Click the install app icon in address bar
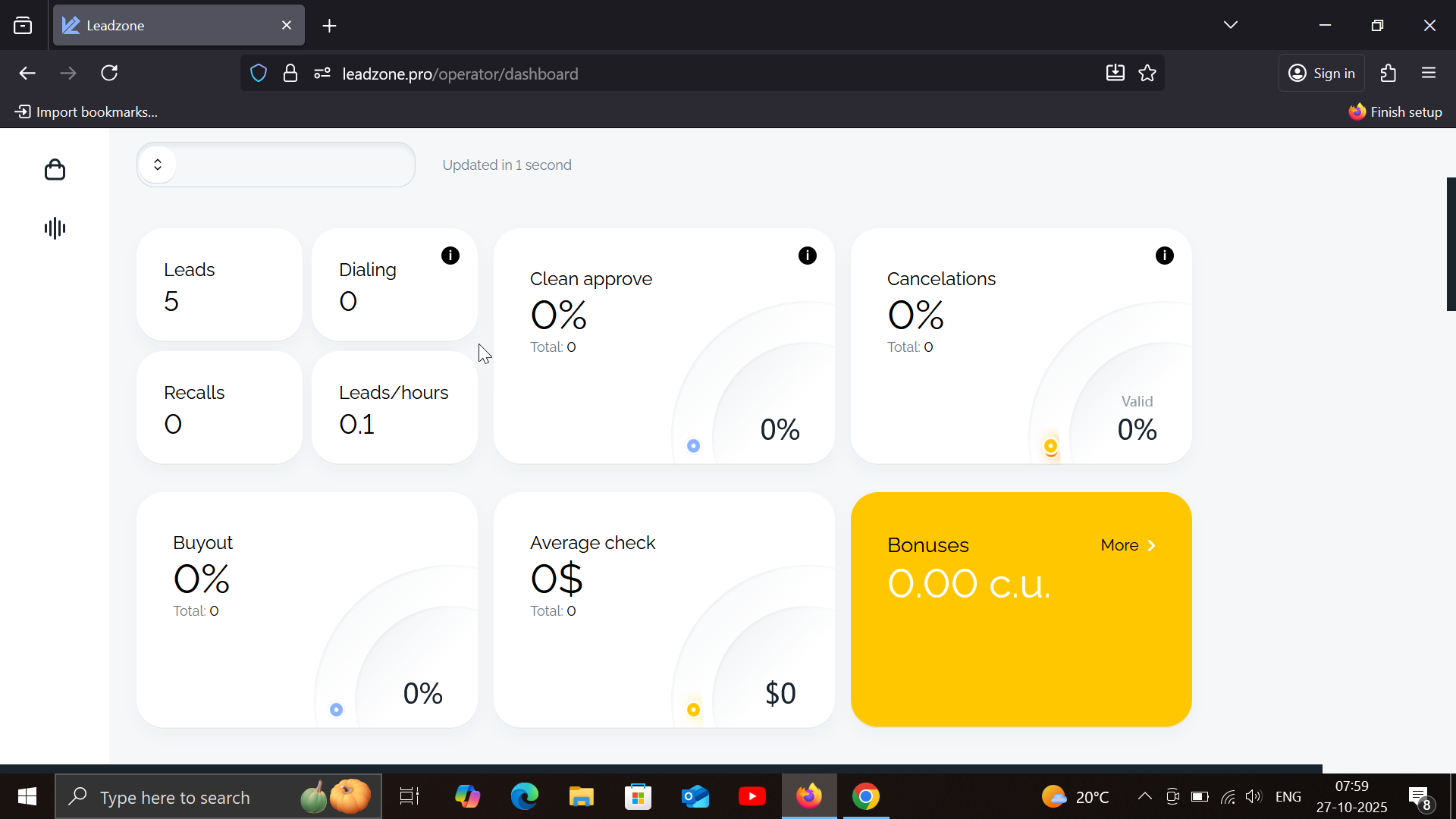The image size is (1456, 819). coord(1115,74)
